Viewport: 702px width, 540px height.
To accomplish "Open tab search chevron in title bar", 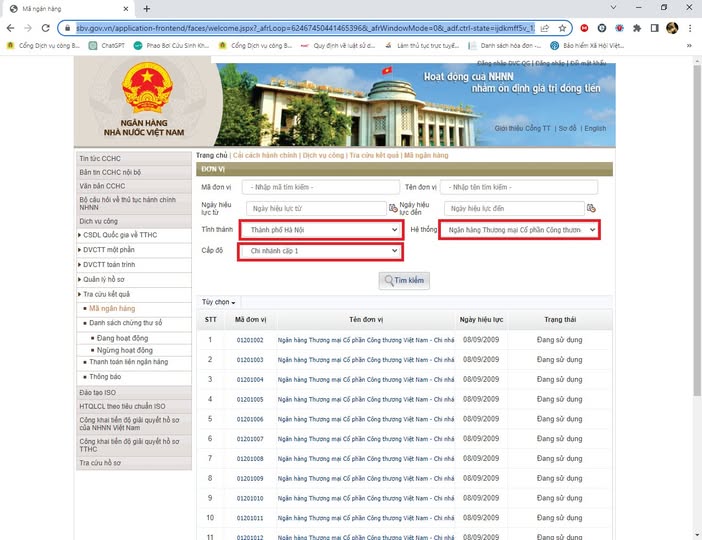I will (613, 7).
